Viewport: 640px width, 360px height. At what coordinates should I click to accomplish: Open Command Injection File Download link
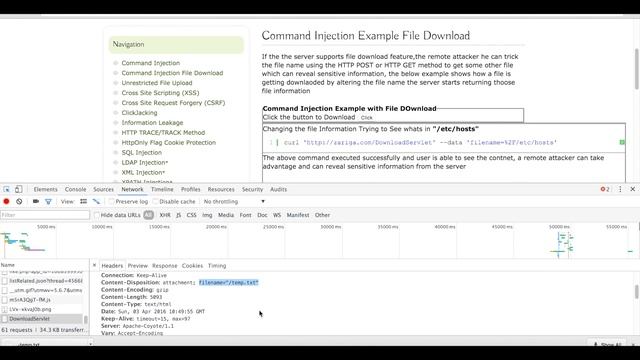tap(172, 73)
